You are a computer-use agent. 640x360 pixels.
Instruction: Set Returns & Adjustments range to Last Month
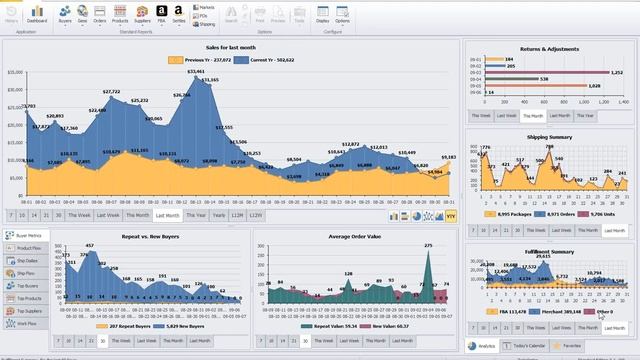(x=560, y=116)
